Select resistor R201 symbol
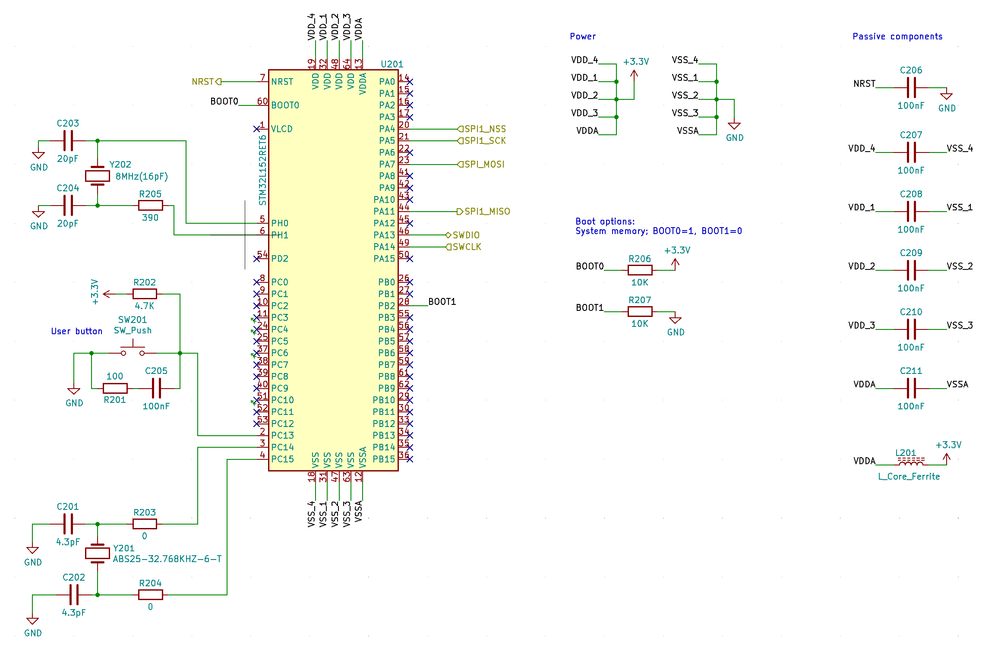 [115, 388]
